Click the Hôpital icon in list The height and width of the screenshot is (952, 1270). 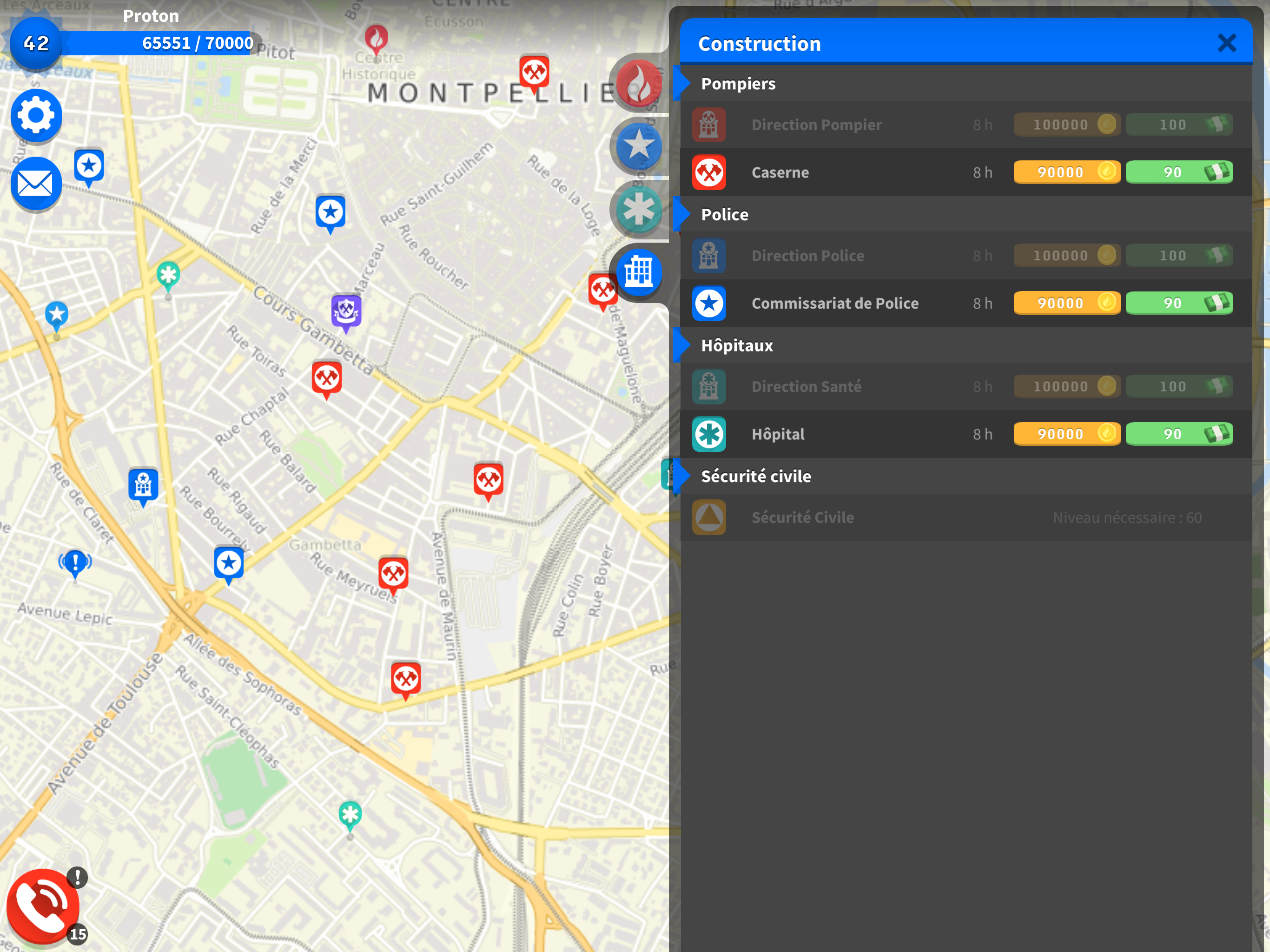[709, 434]
